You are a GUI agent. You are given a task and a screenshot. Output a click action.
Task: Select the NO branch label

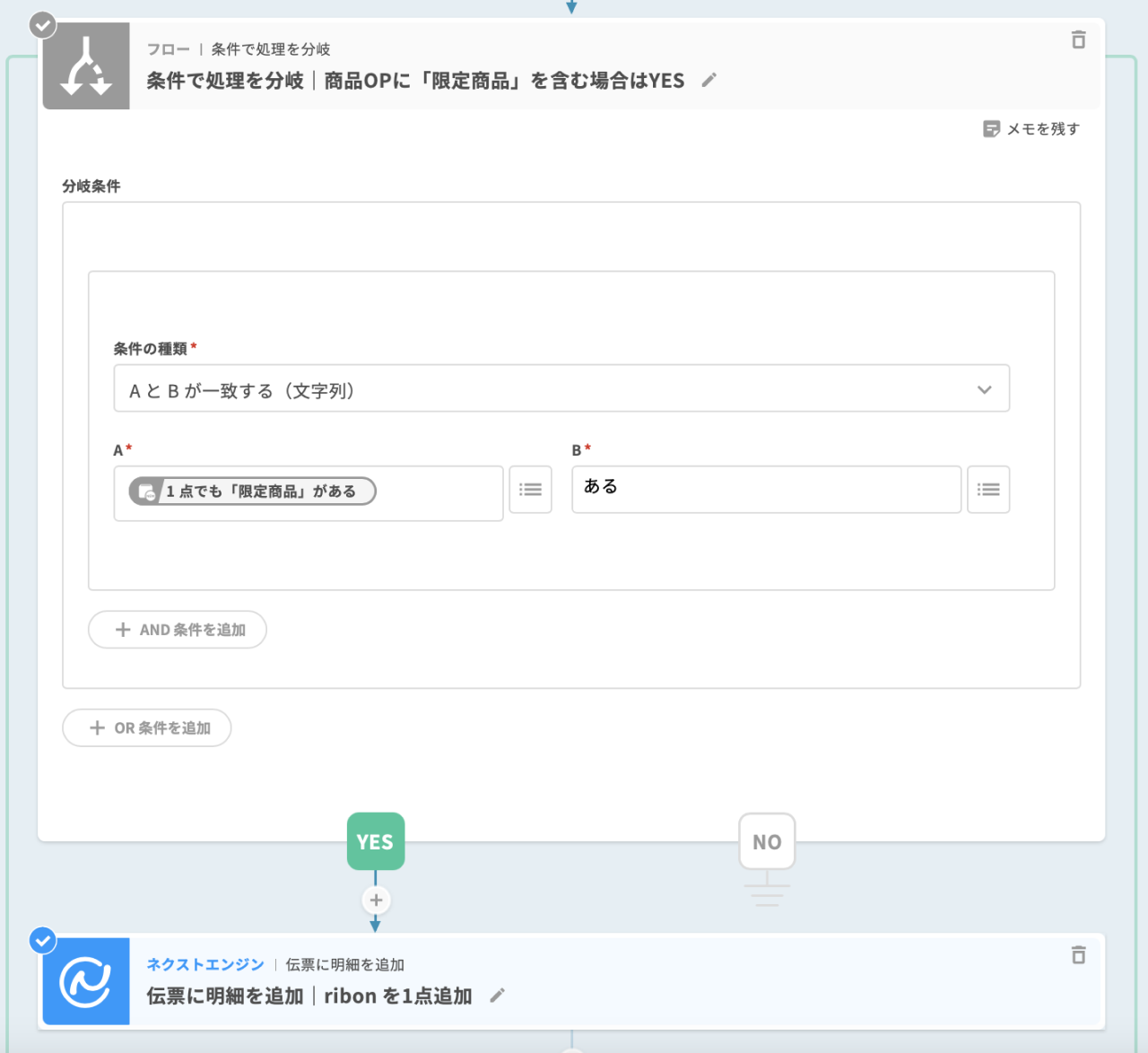pyautogui.click(x=767, y=841)
